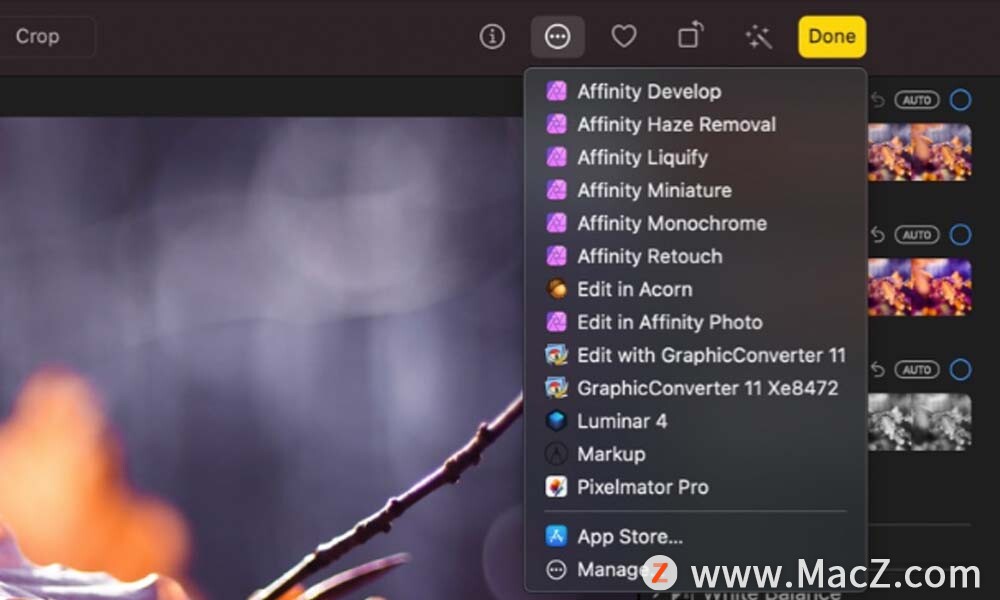Reset the topmost adjustment with its undo arrow
Image resolution: width=1000 pixels, height=600 pixels.
pyautogui.click(x=878, y=100)
